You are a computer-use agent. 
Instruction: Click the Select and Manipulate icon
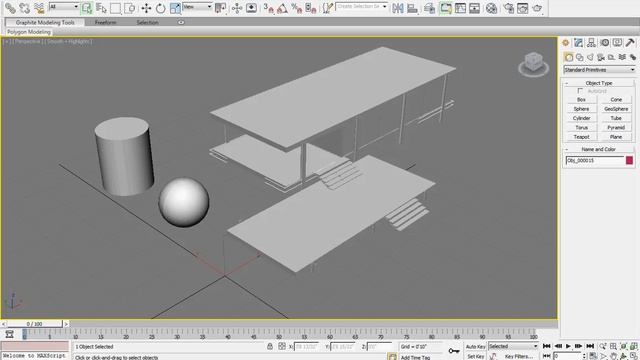(237, 8)
